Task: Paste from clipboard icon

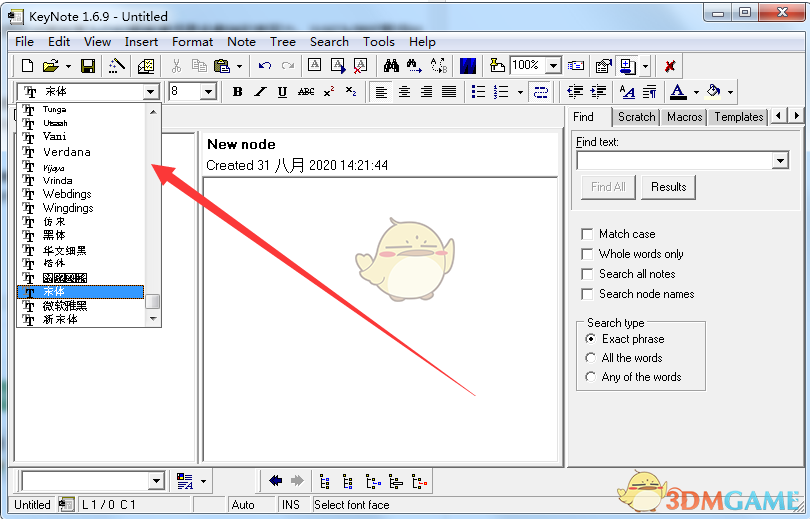Action: click(x=222, y=66)
